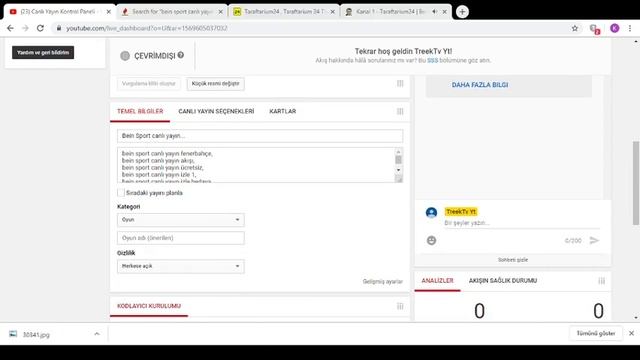Select the ANALİZLER tab
Image resolution: width=640 pixels, height=360 pixels.
(x=437, y=281)
